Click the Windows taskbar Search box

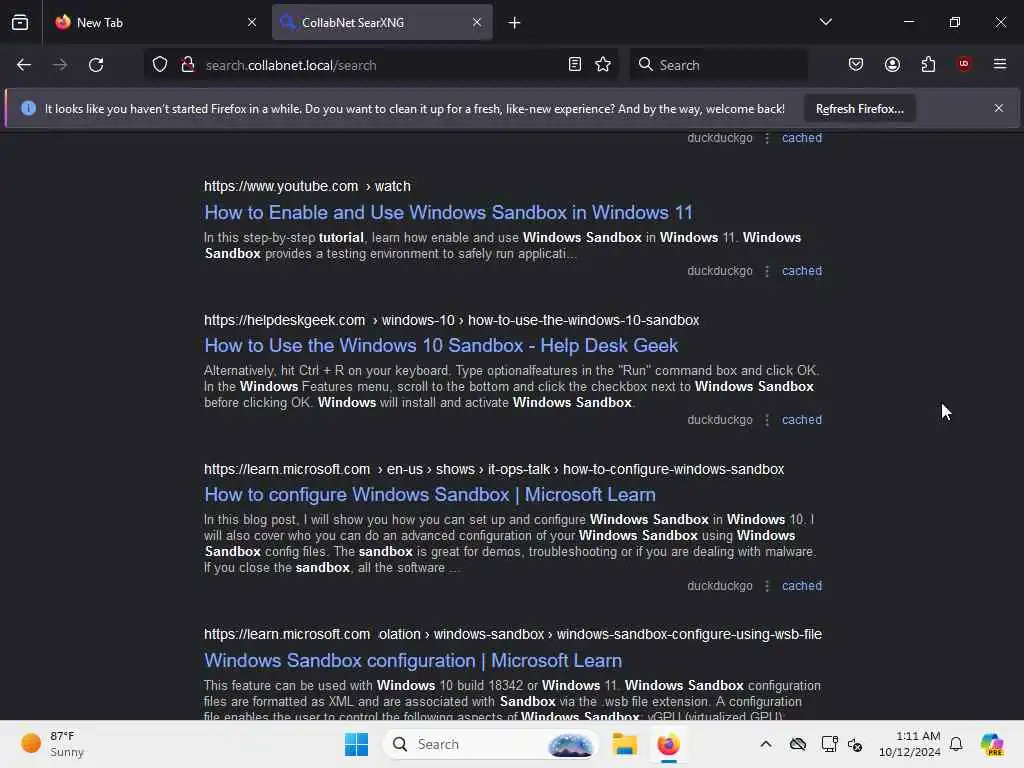490,744
